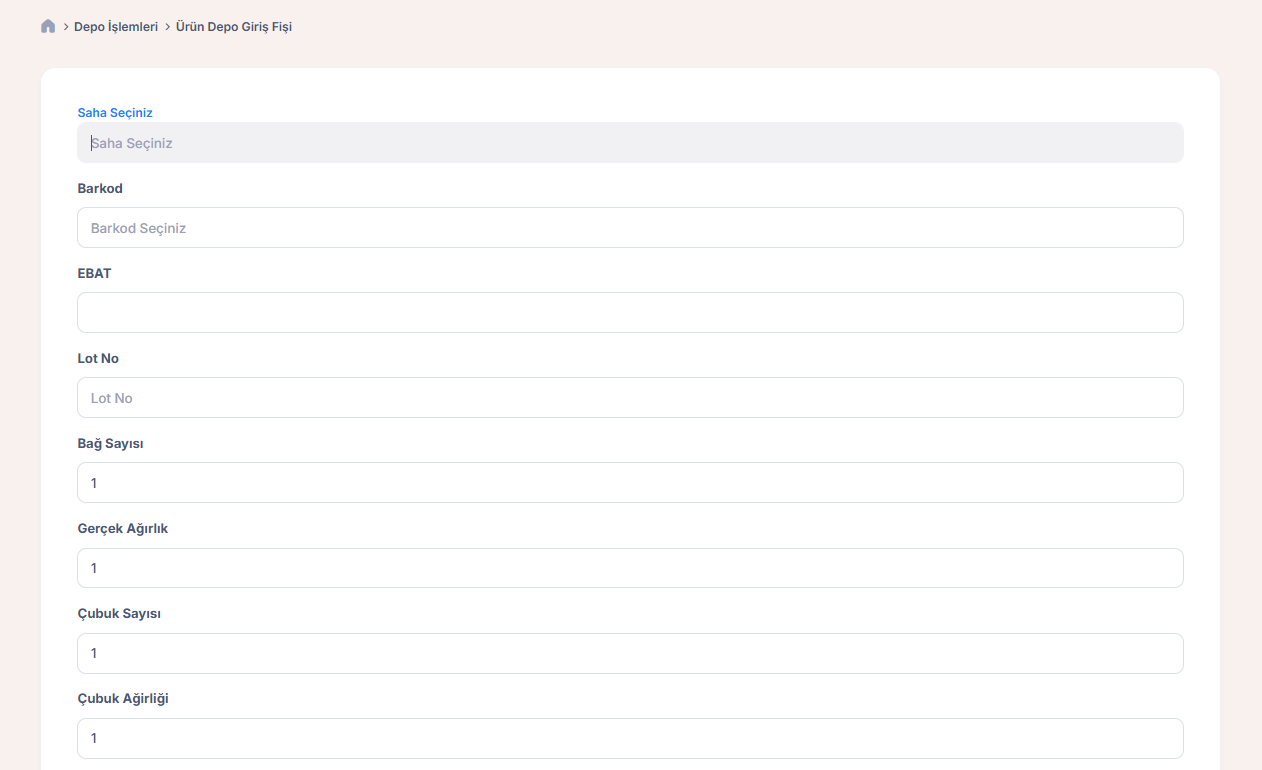Click the Bağ Sayısı label text

click(x=110, y=443)
